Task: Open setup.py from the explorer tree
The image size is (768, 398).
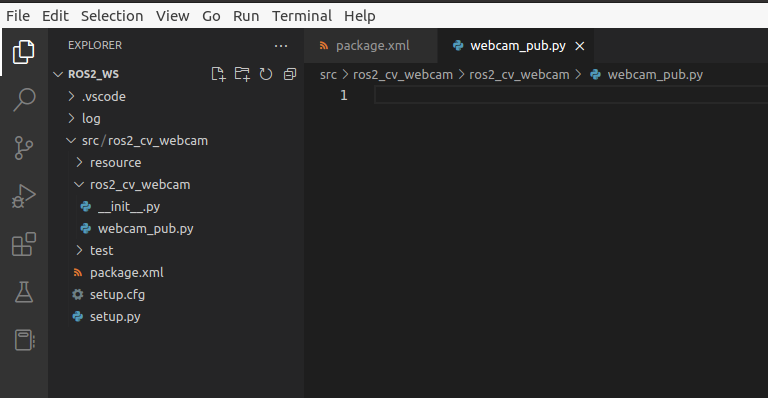Action: (115, 317)
